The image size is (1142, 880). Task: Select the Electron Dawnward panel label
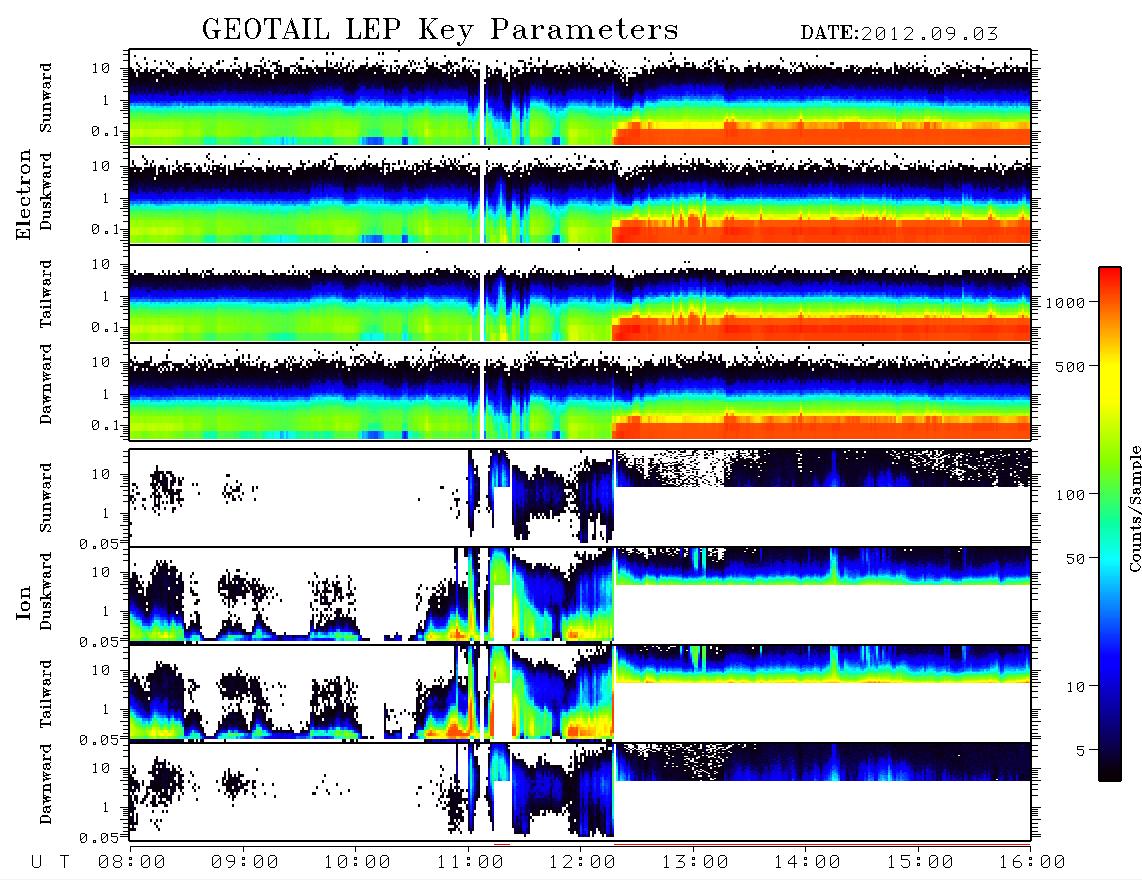[46, 384]
